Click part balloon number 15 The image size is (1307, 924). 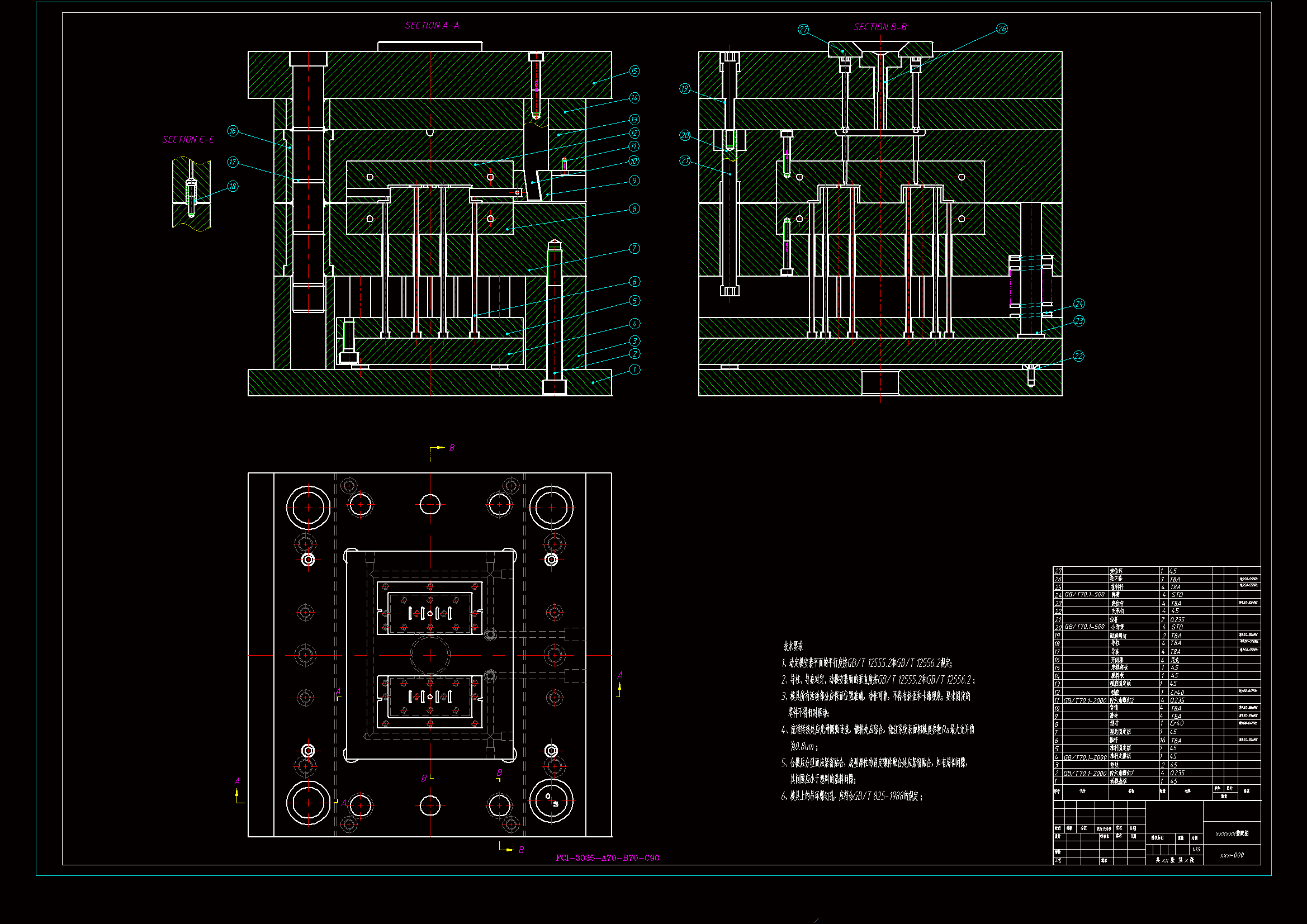point(634,71)
